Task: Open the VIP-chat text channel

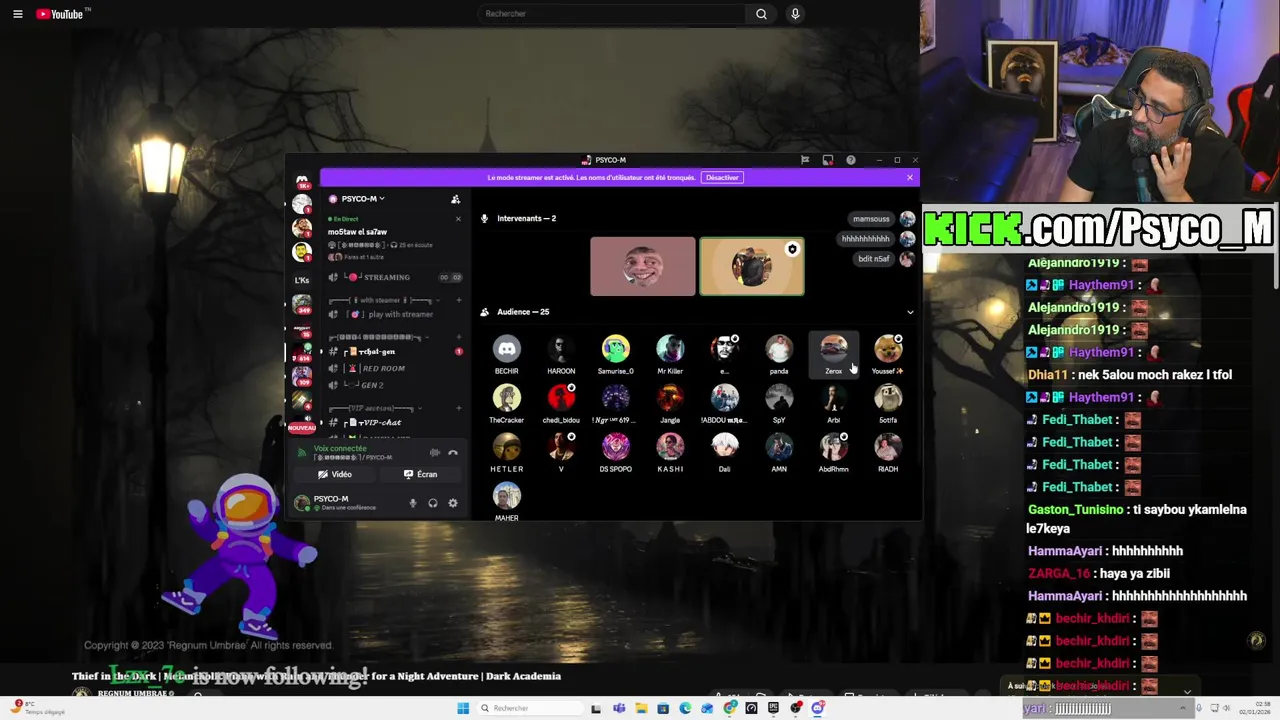Action: (395, 422)
